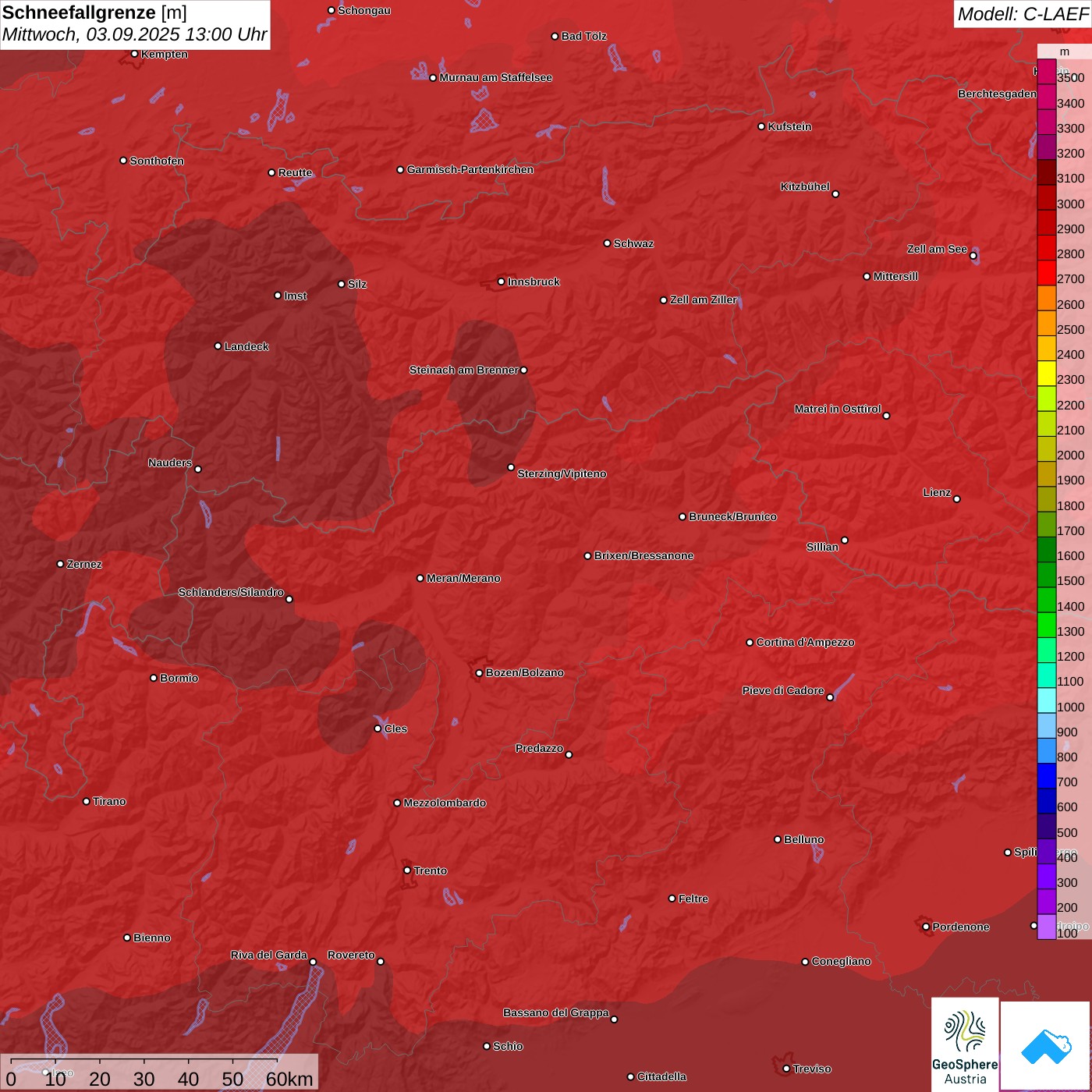Click the 'Nauders' label
The width and height of the screenshot is (1092, 1092).
coord(170,463)
